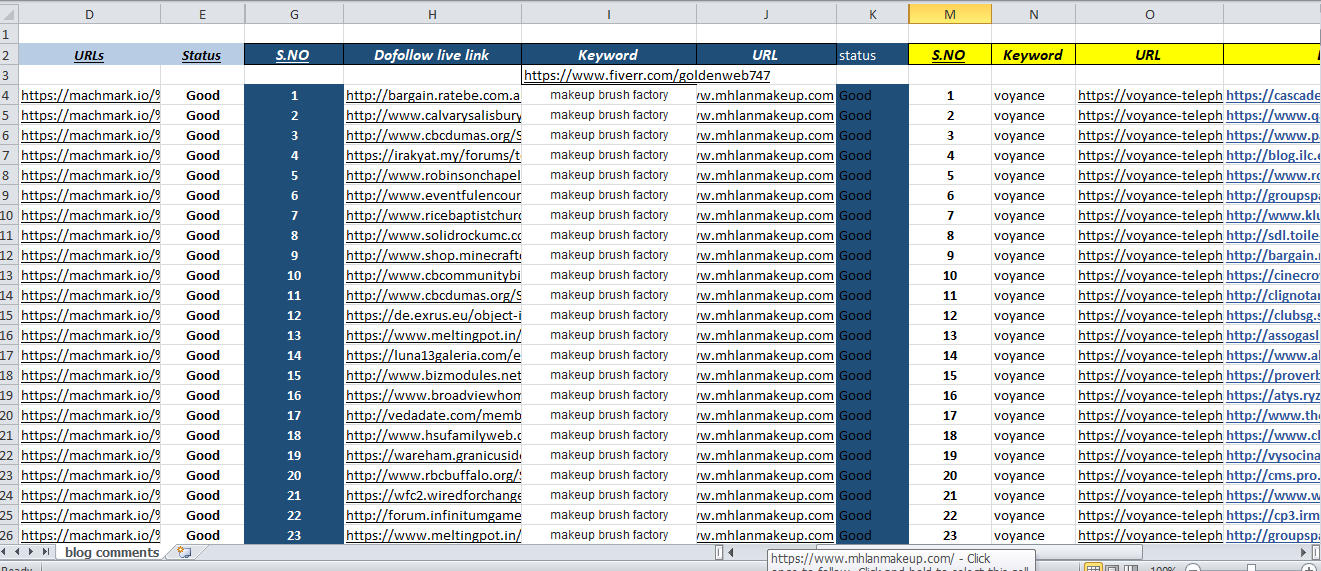1321x571 pixels.
Task: Open the bargain.ratebe.com link
Action: [x=433, y=95]
